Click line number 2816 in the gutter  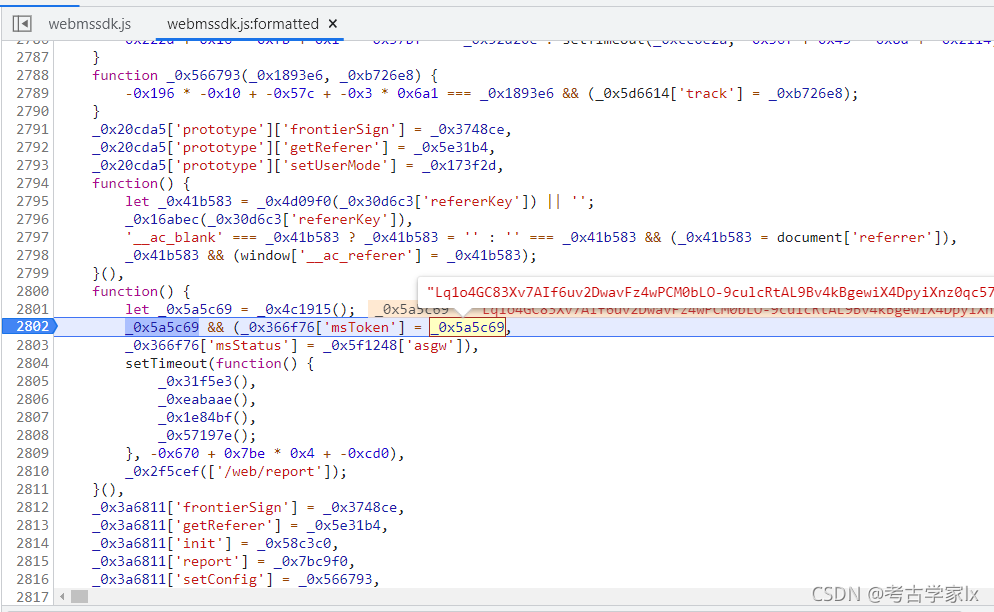coord(32,579)
